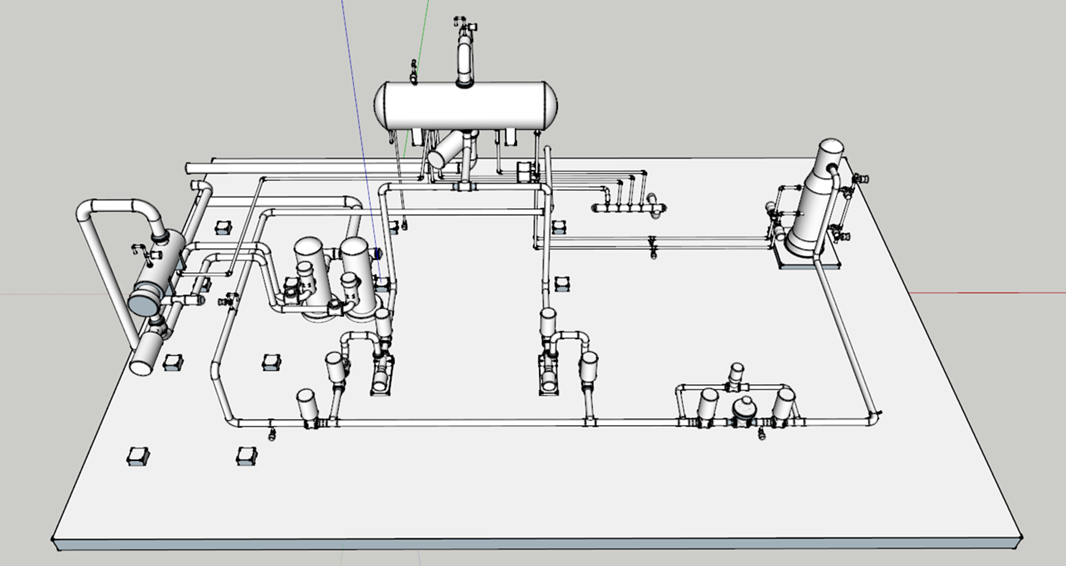
Task: Click the pipe manifold header with four branches
Action: click(622, 208)
